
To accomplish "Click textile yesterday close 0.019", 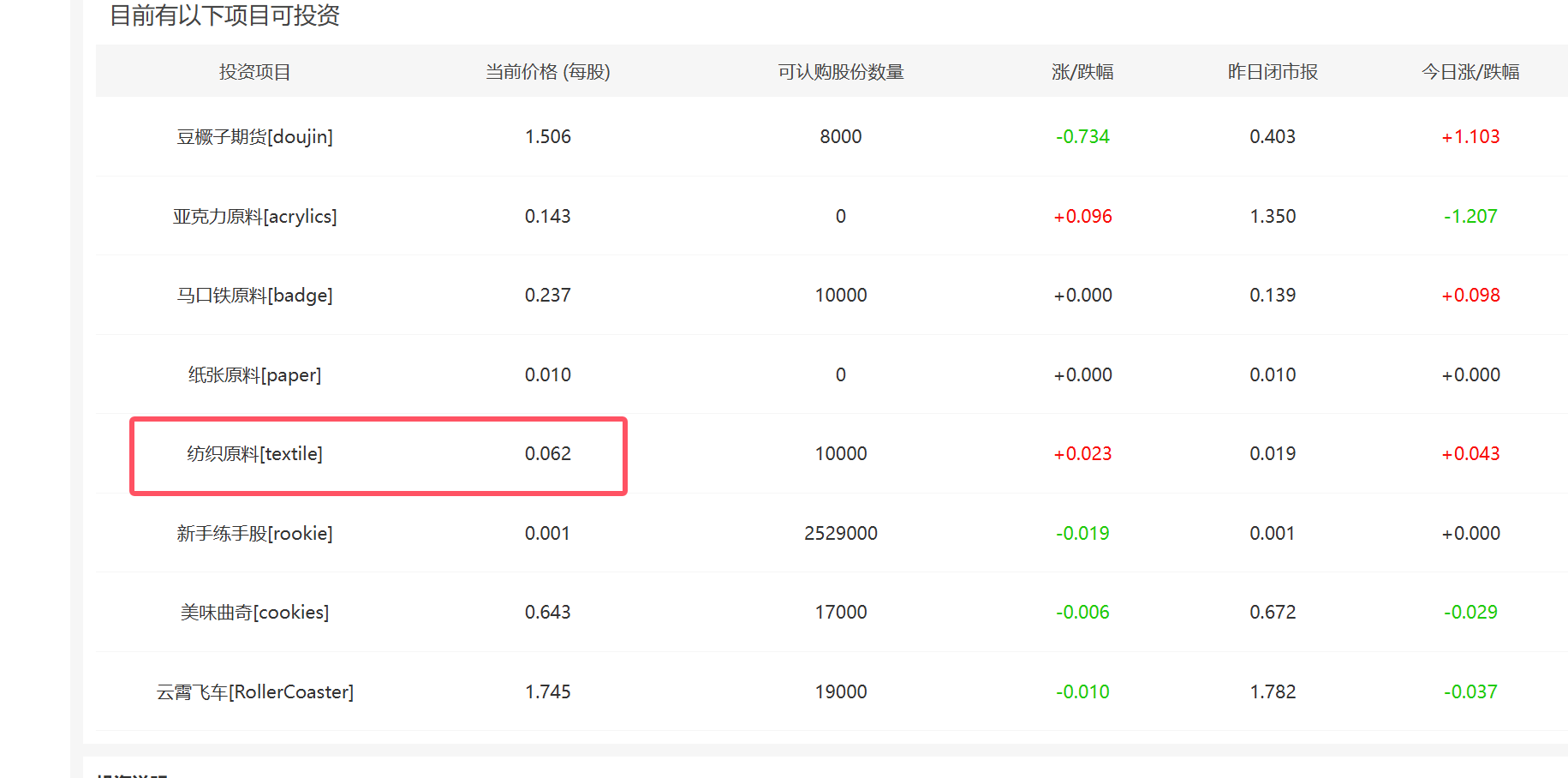I will tap(1273, 454).
